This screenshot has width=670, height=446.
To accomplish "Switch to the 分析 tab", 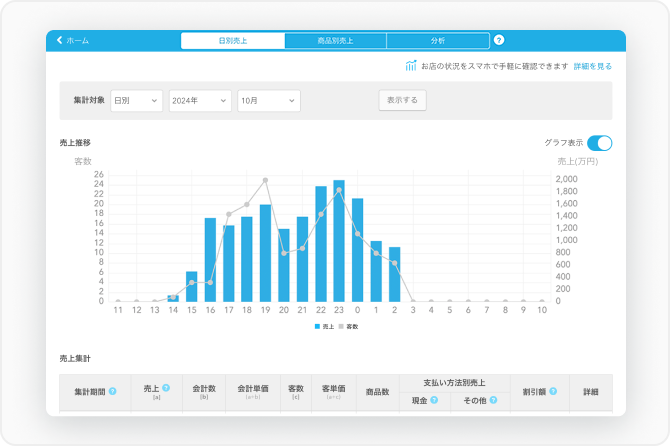I will click(438, 41).
